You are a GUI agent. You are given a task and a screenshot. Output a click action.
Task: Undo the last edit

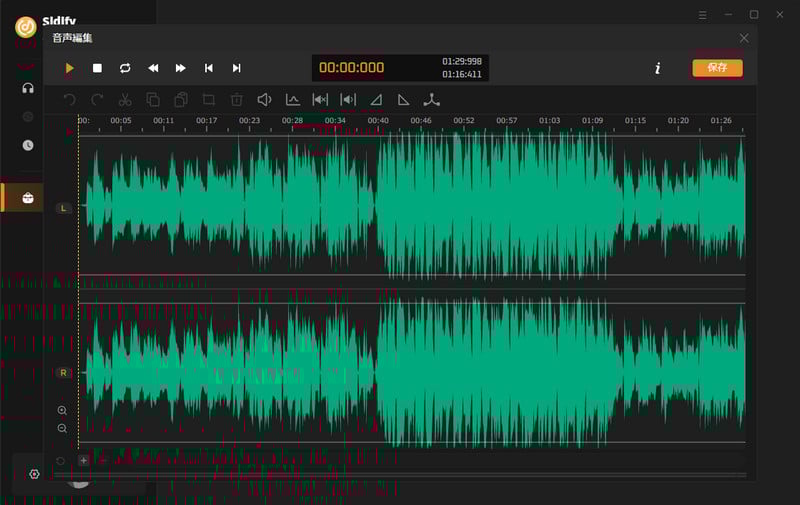(x=69, y=99)
